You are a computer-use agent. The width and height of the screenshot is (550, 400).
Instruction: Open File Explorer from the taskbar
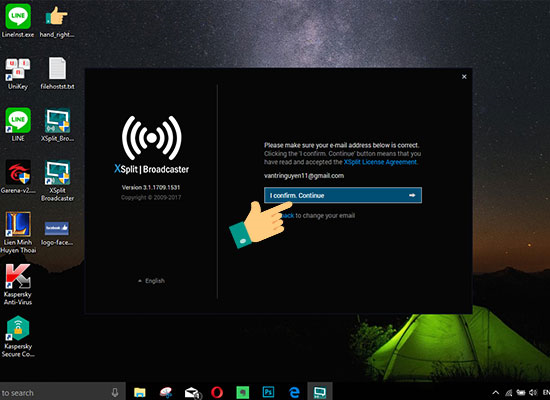(x=140, y=392)
